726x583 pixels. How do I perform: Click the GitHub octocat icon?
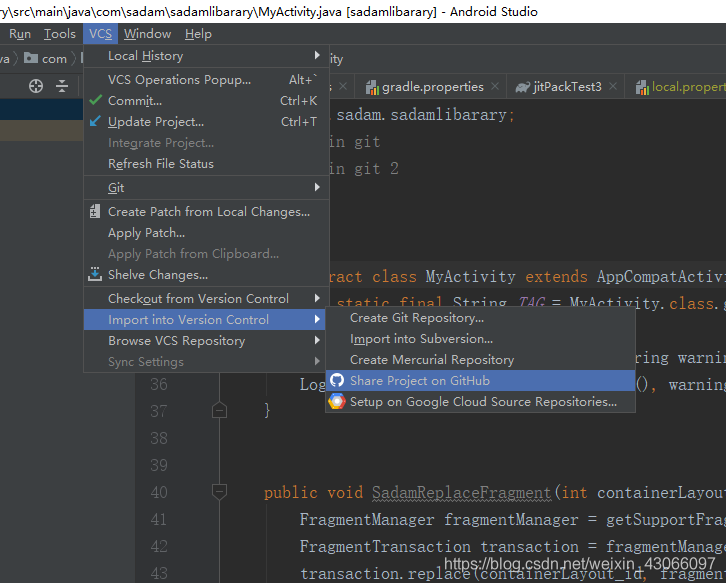tap(337, 381)
